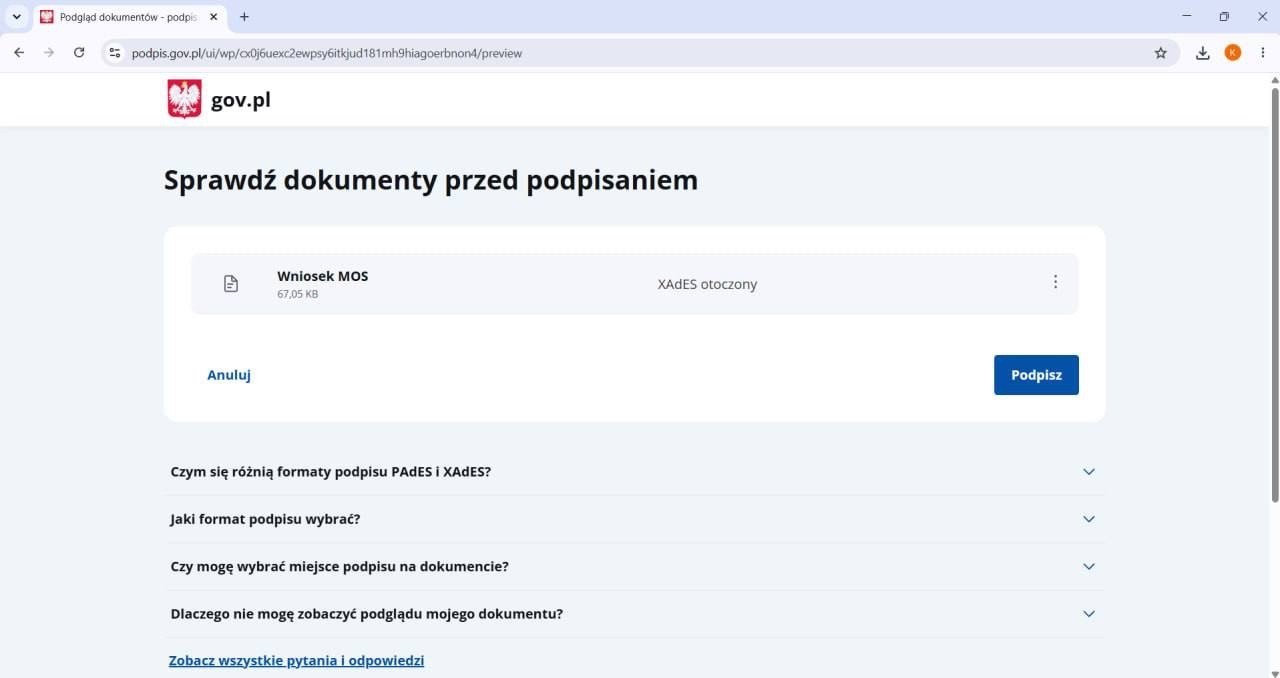Viewport: 1280px width, 678px height.
Task: Open 'Zobacz wszystkie pytania i odpowiedzi' link
Action: click(297, 661)
